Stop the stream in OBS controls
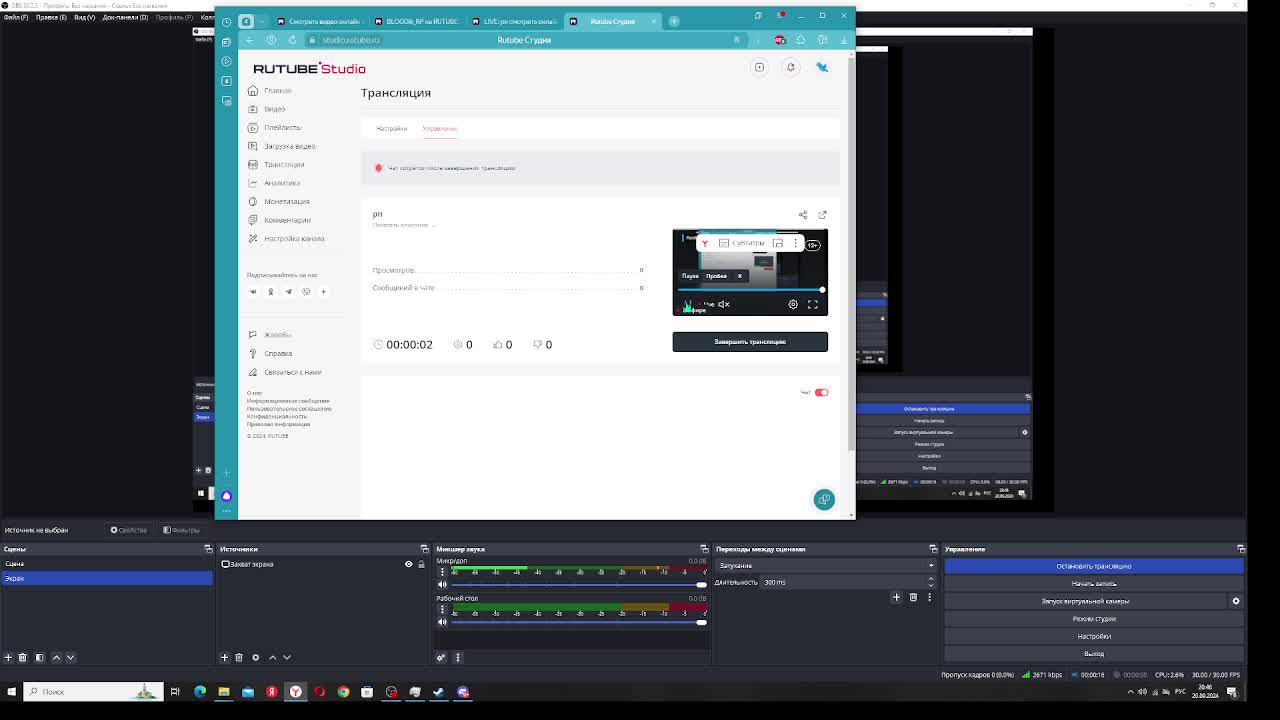This screenshot has width=1280, height=720. (1094, 566)
